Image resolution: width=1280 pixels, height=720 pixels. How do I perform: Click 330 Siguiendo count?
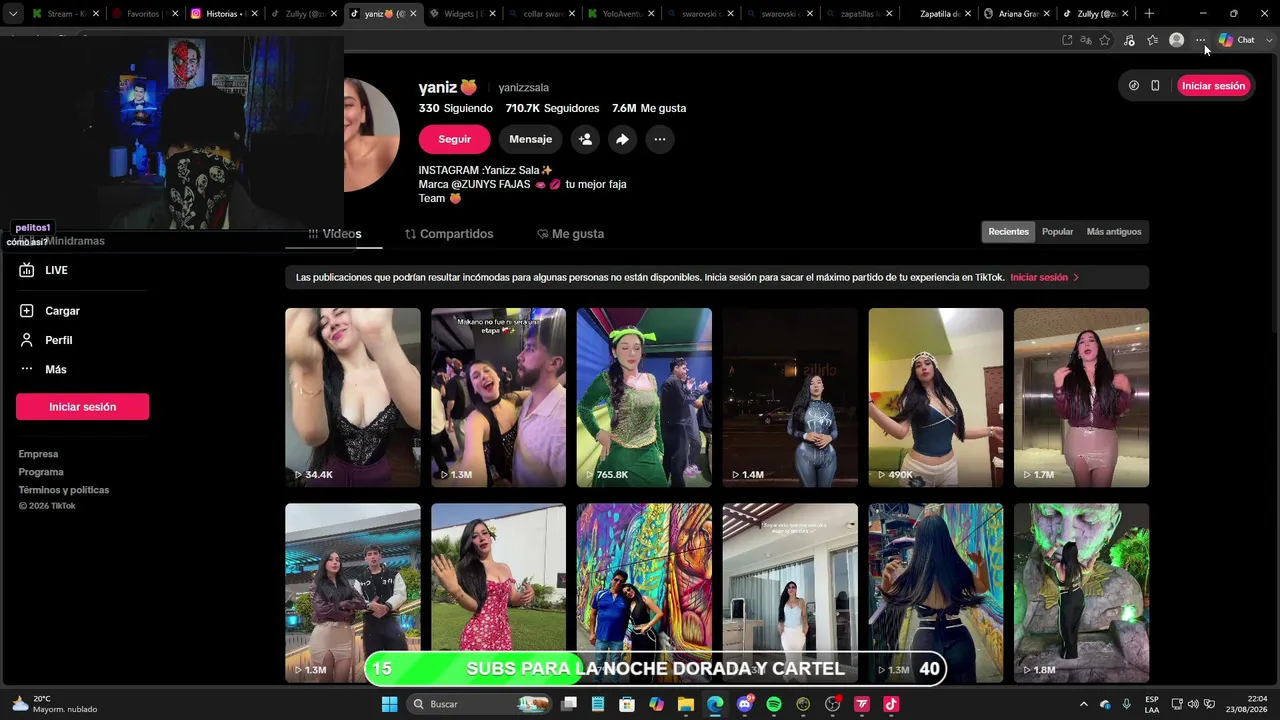click(456, 108)
